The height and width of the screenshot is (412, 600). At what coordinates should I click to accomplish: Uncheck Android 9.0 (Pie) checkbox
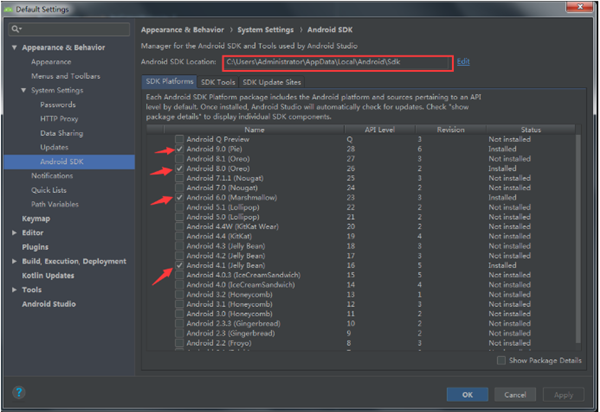click(x=179, y=148)
